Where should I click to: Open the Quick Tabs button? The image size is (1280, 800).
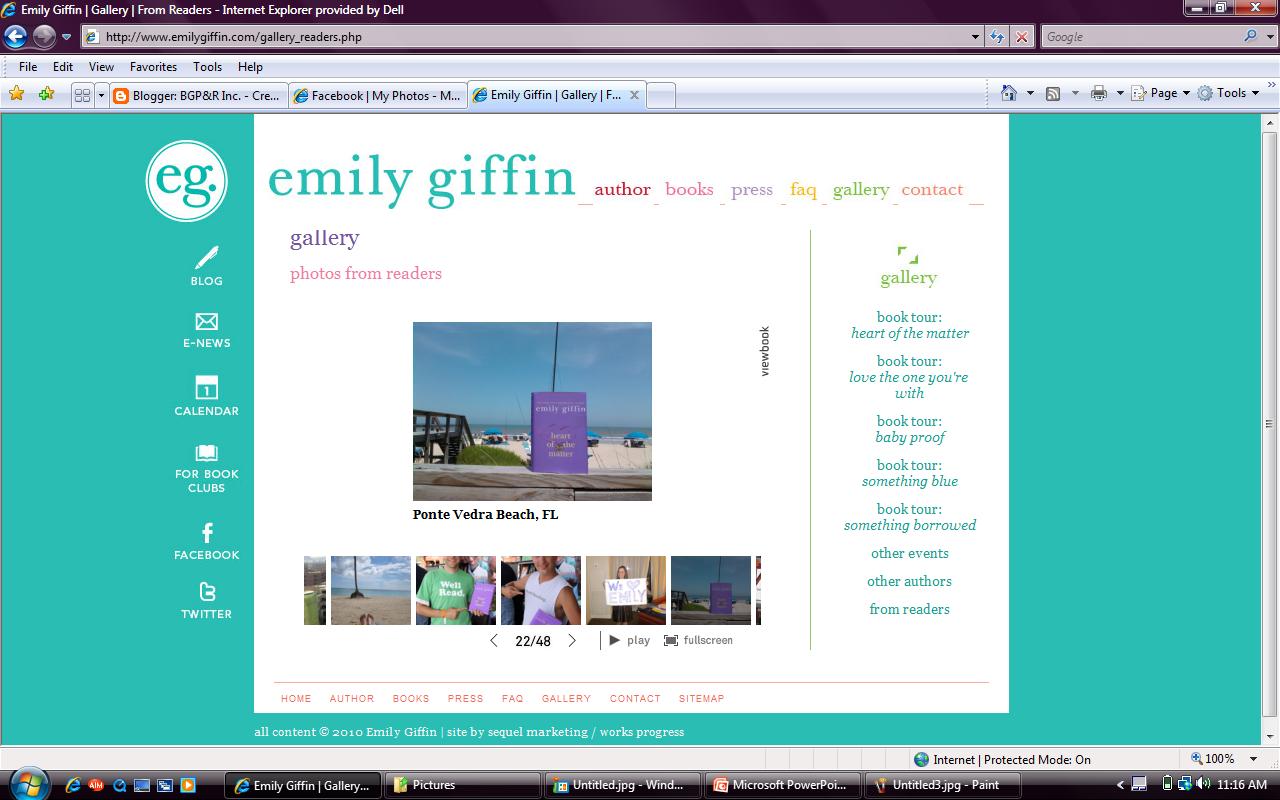coord(82,95)
